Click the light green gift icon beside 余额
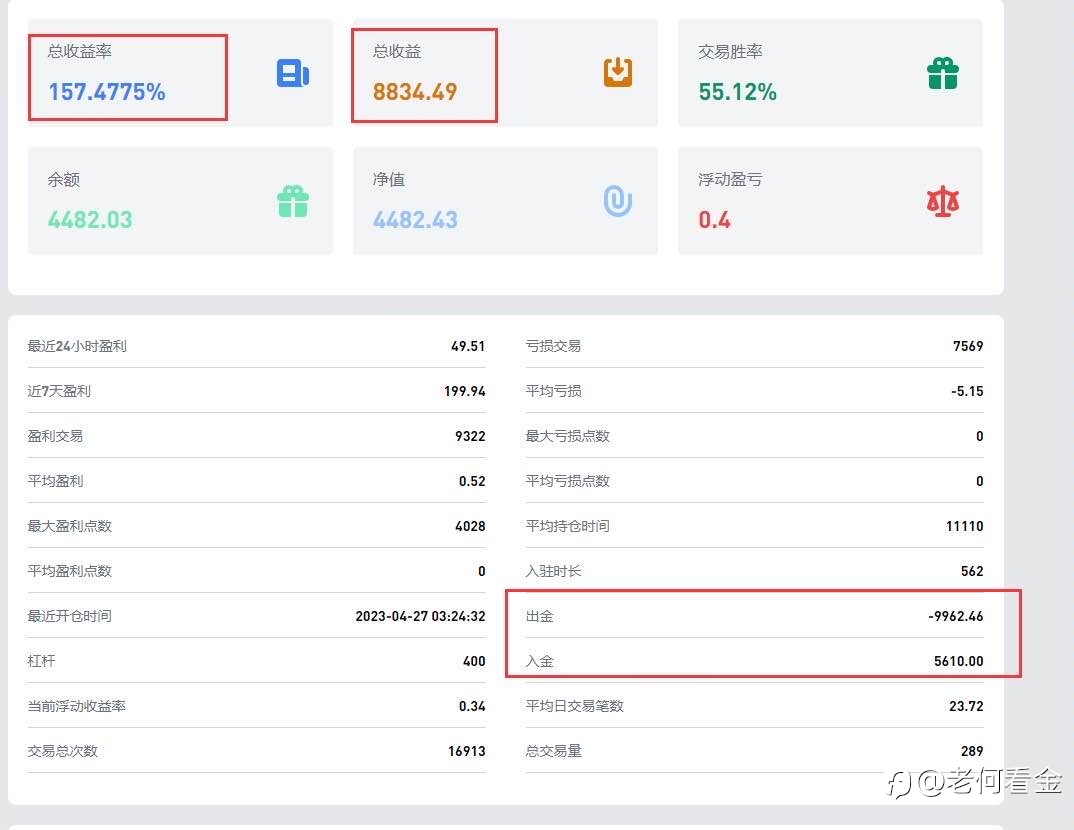This screenshot has width=1074, height=830. pyautogui.click(x=293, y=201)
